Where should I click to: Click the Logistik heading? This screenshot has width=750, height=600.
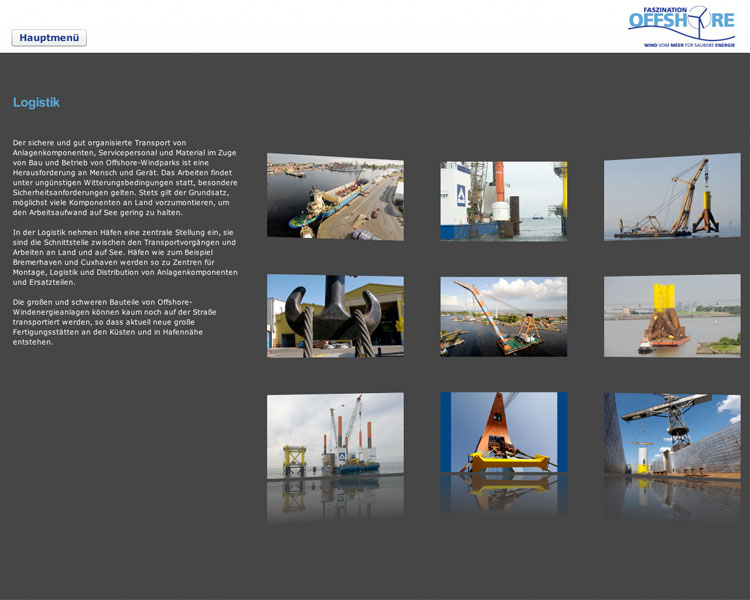point(36,102)
